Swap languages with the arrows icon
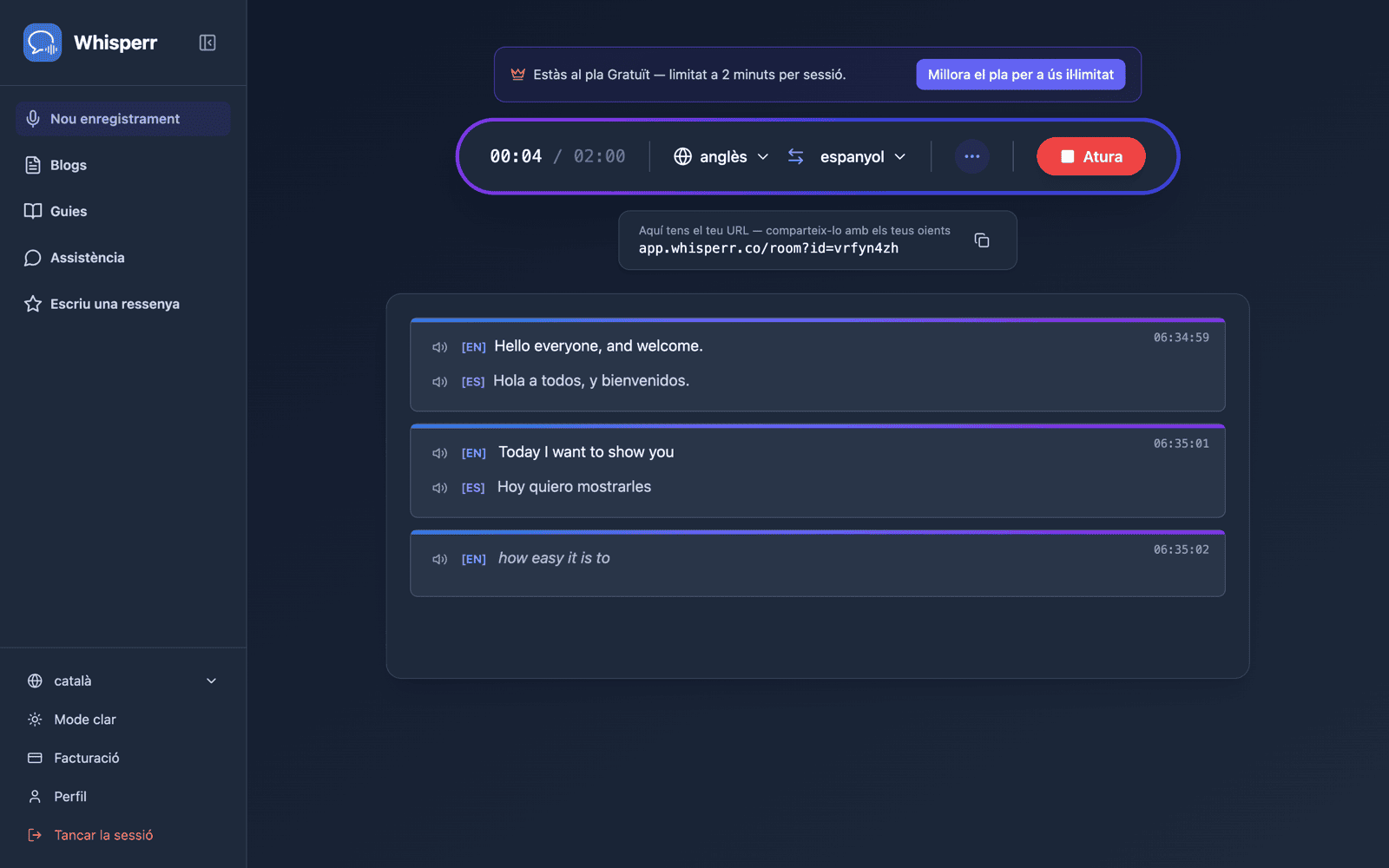The height and width of the screenshot is (868, 1389). tap(795, 156)
